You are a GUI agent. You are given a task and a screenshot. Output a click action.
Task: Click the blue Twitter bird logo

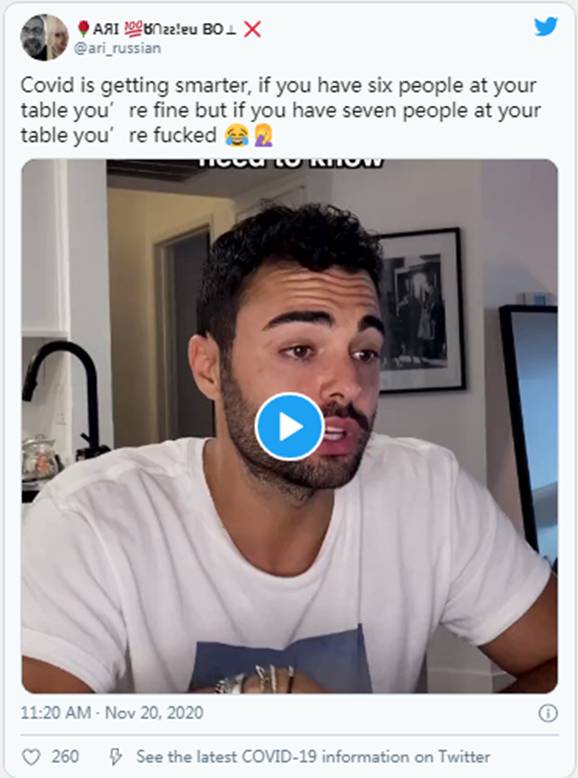point(546,27)
